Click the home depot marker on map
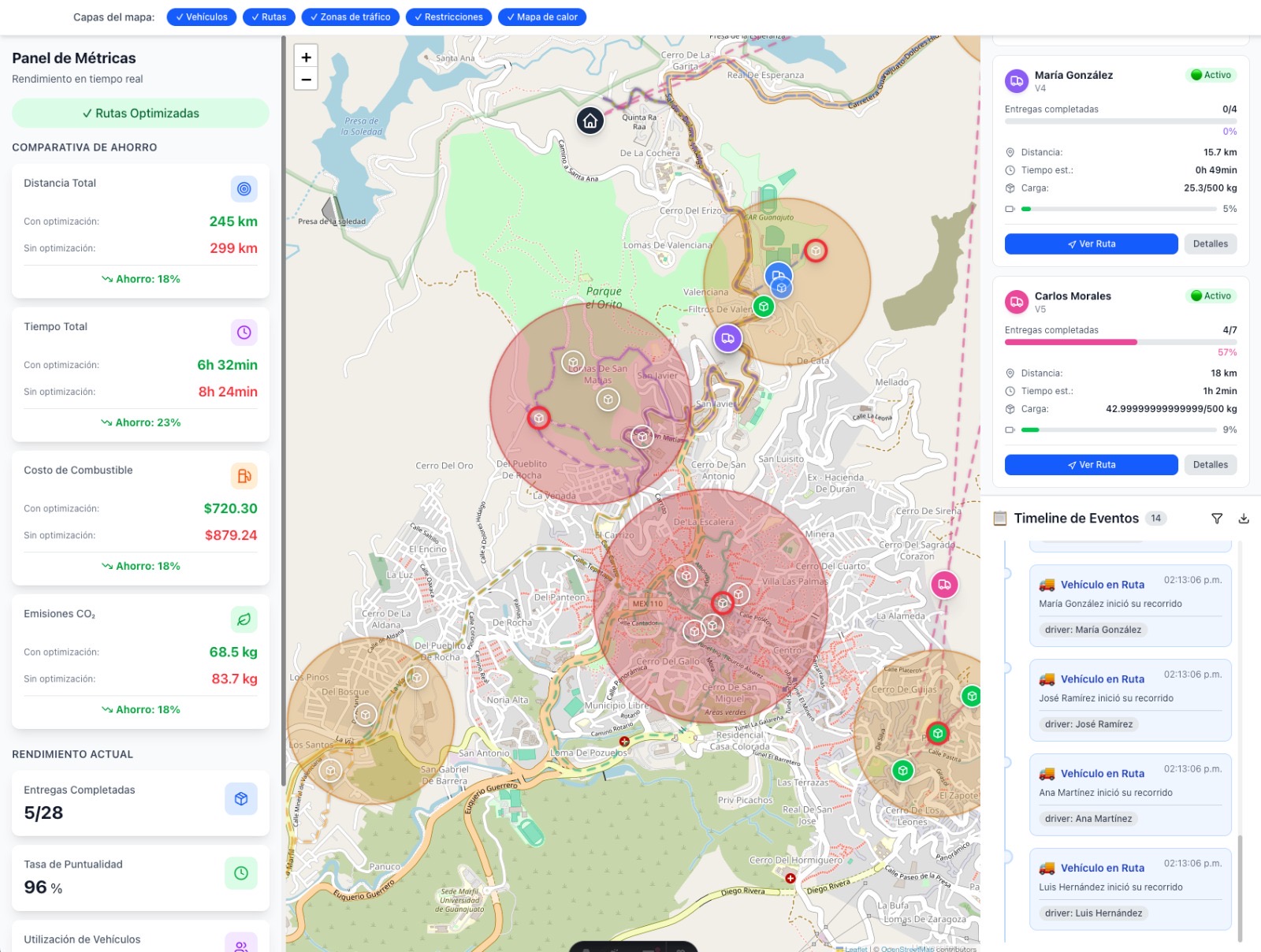The height and width of the screenshot is (952, 1261). pyautogui.click(x=590, y=121)
